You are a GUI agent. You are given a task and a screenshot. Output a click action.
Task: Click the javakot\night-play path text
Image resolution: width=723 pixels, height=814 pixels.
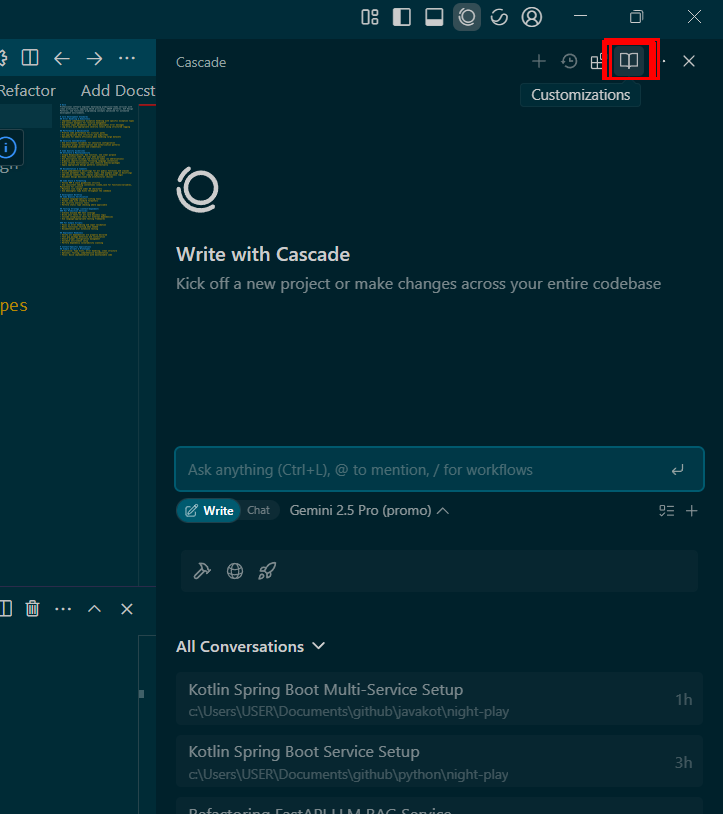click(349, 711)
